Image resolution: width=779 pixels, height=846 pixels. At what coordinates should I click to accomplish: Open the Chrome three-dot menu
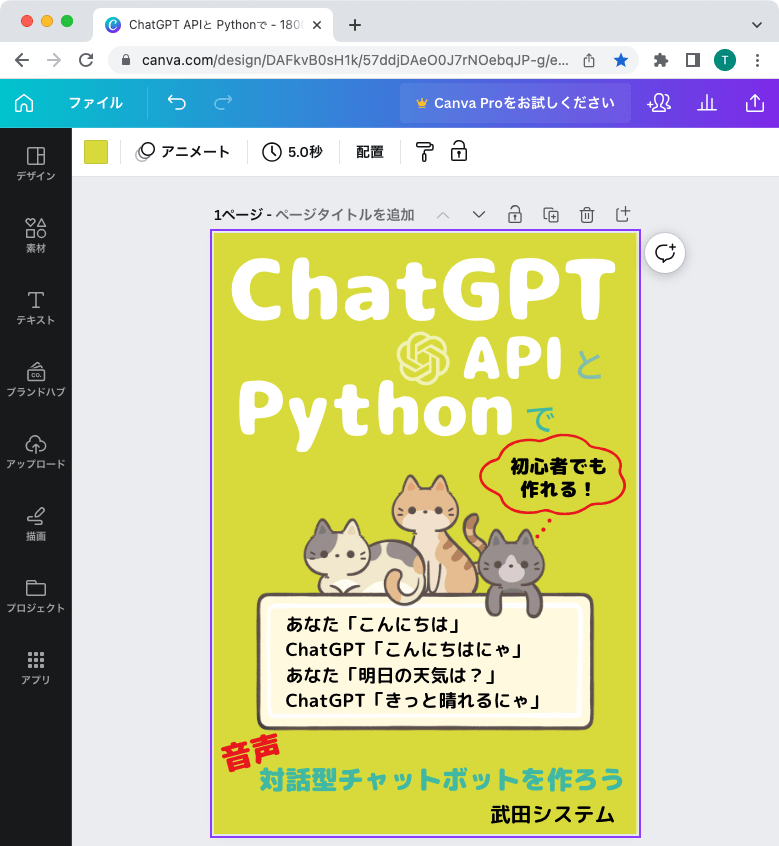tap(757, 60)
